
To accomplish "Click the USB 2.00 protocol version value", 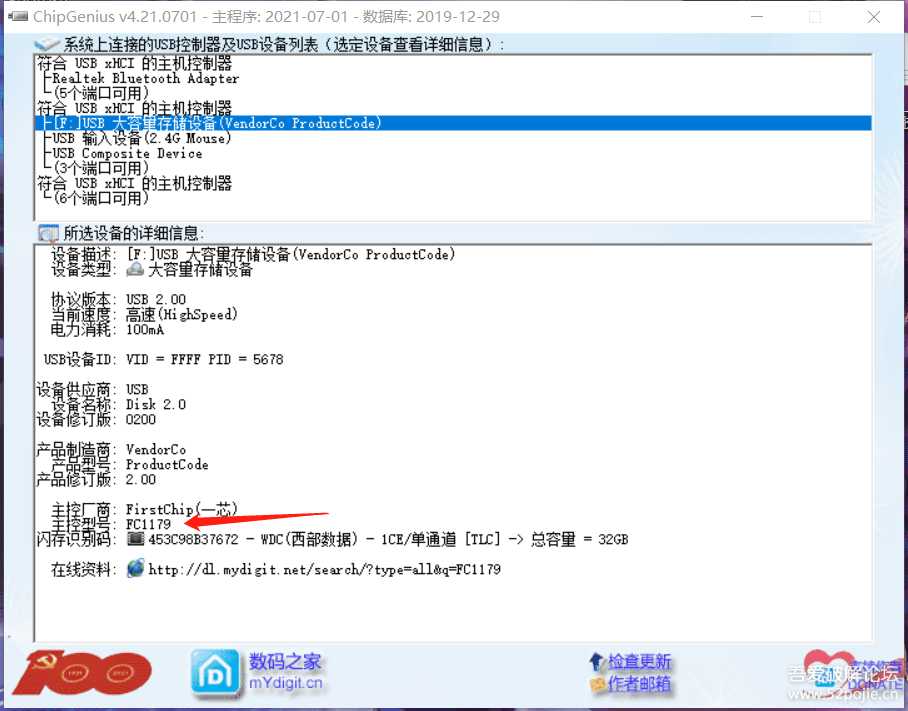I will click(156, 299).
